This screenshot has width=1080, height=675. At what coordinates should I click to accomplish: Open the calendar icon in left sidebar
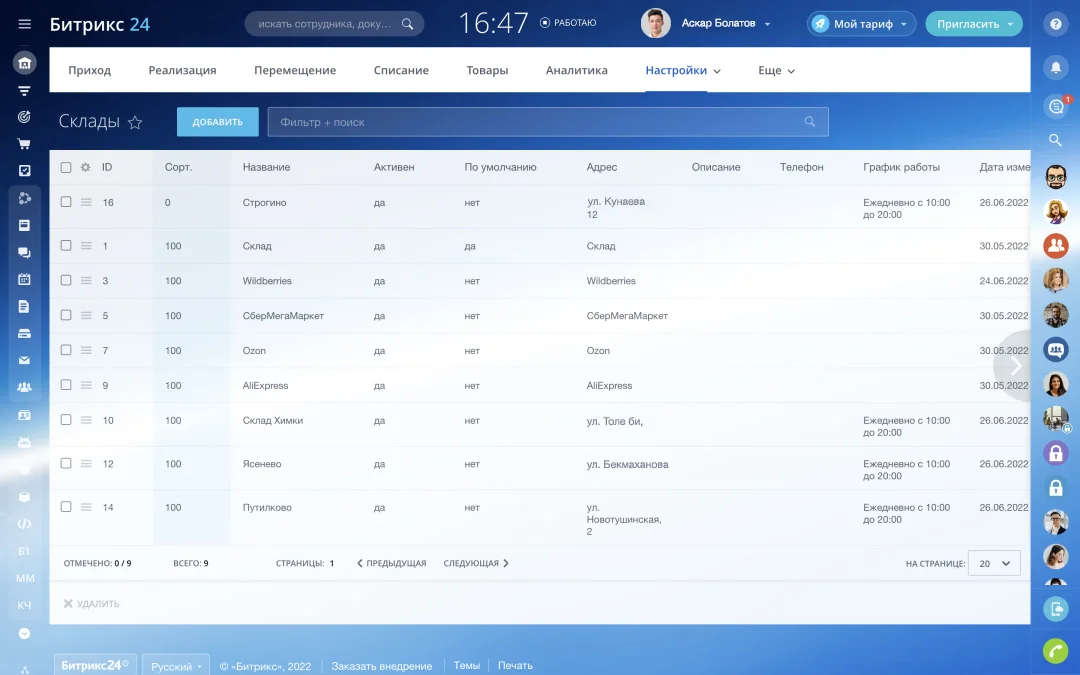24,279
